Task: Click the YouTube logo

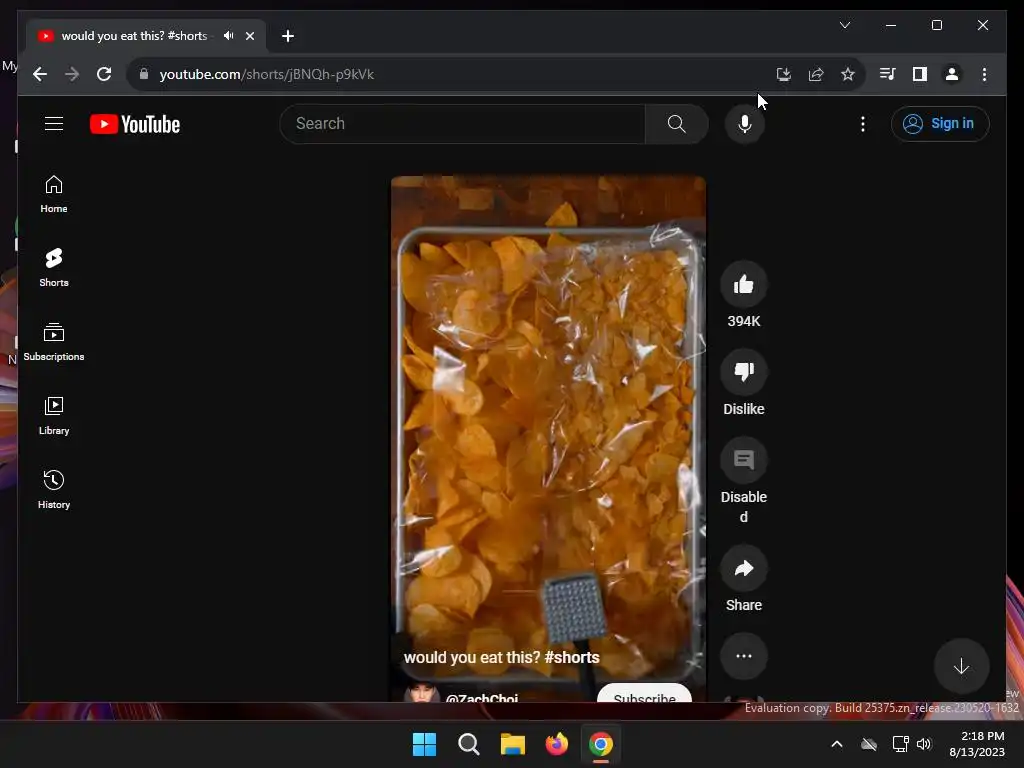Action: click(x=135, y=124)
